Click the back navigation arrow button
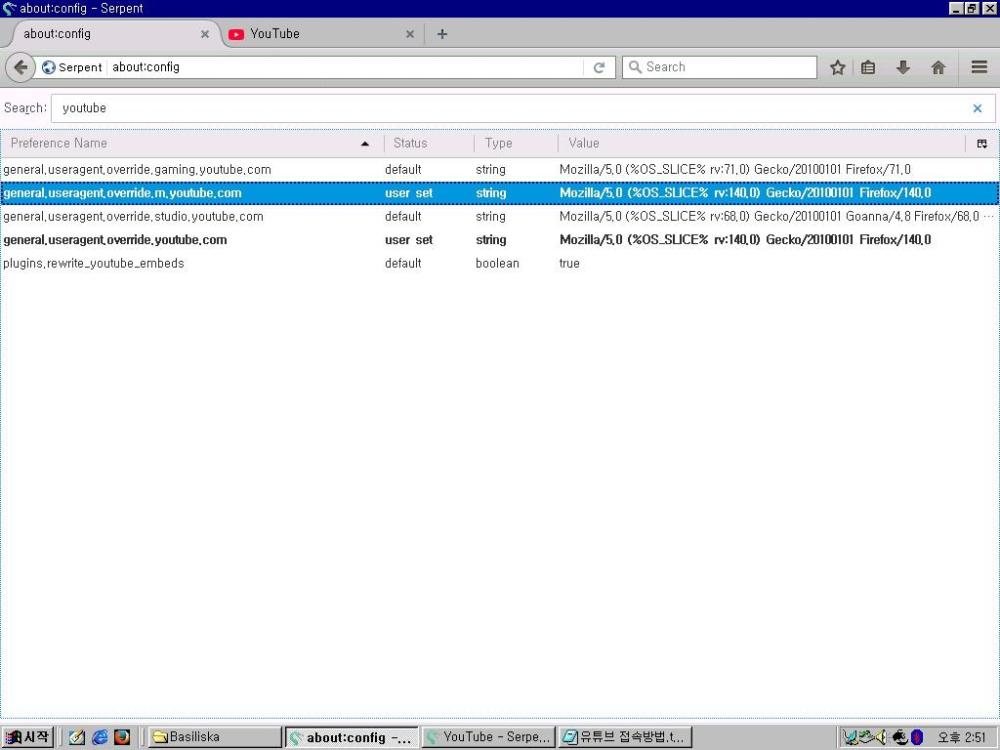Image resolution: width=1000 pixels, height=750 pixels. click(20, 67)
